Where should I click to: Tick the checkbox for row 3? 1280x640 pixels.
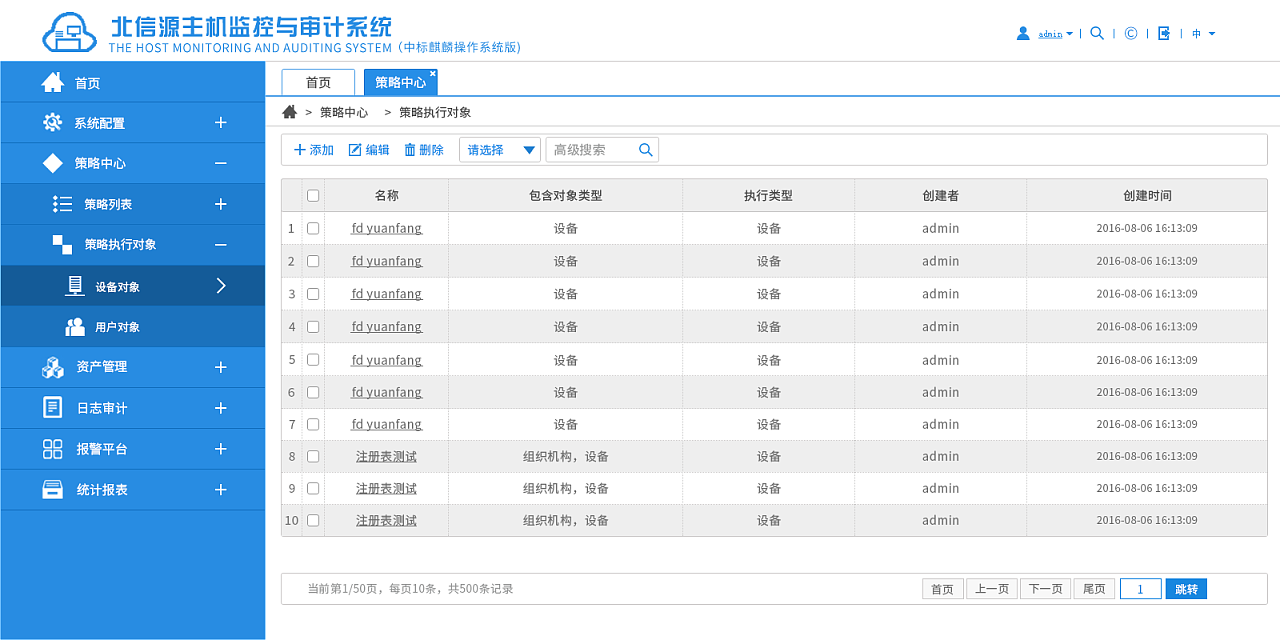(x=313, y=293)
